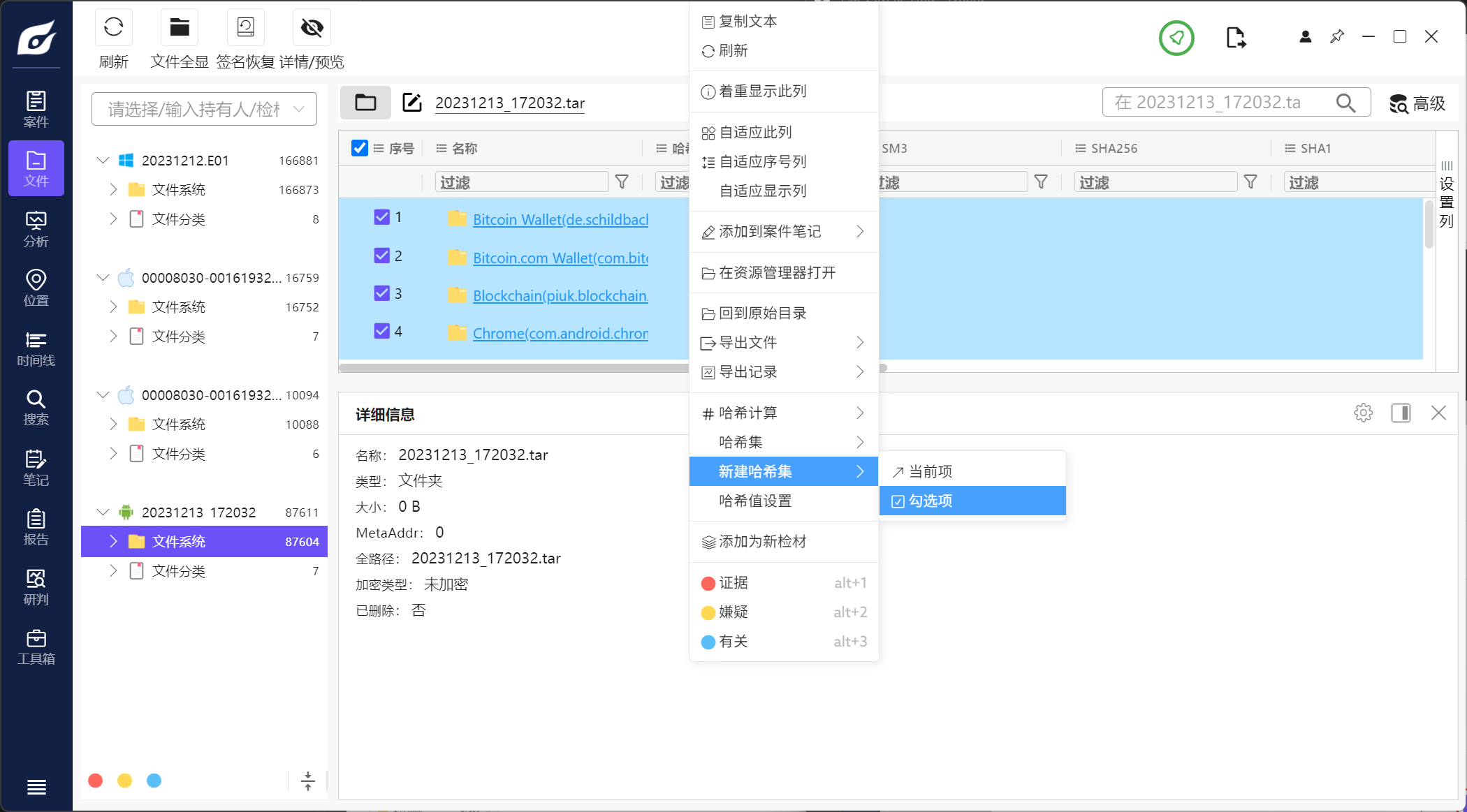Click the green shield status icon
This screenshot has width=1467, height=812.
[x=1176, y=38]
